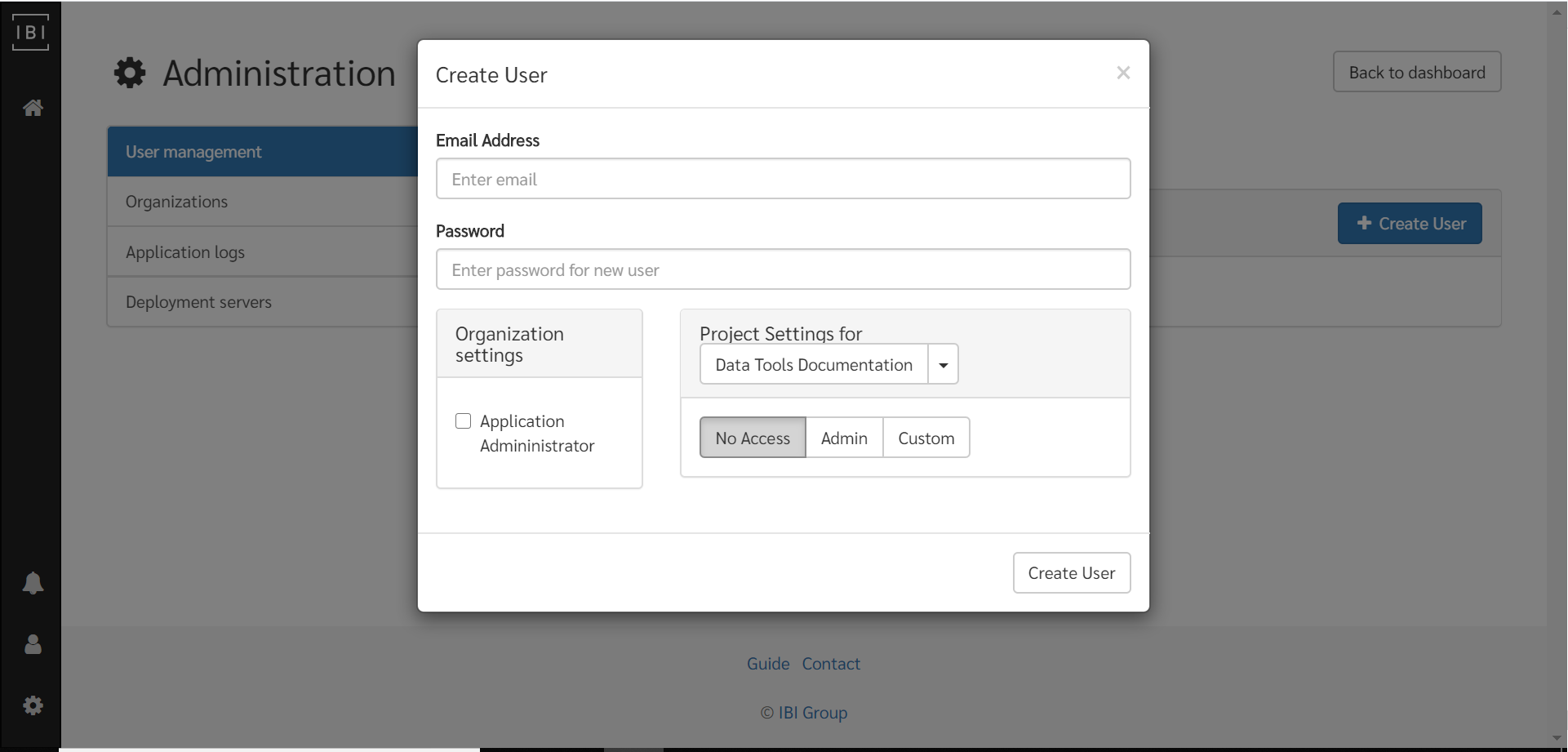Close the Create User dialog with the X
Viewport: 1568px width, 752px height.
point(1123,72)
